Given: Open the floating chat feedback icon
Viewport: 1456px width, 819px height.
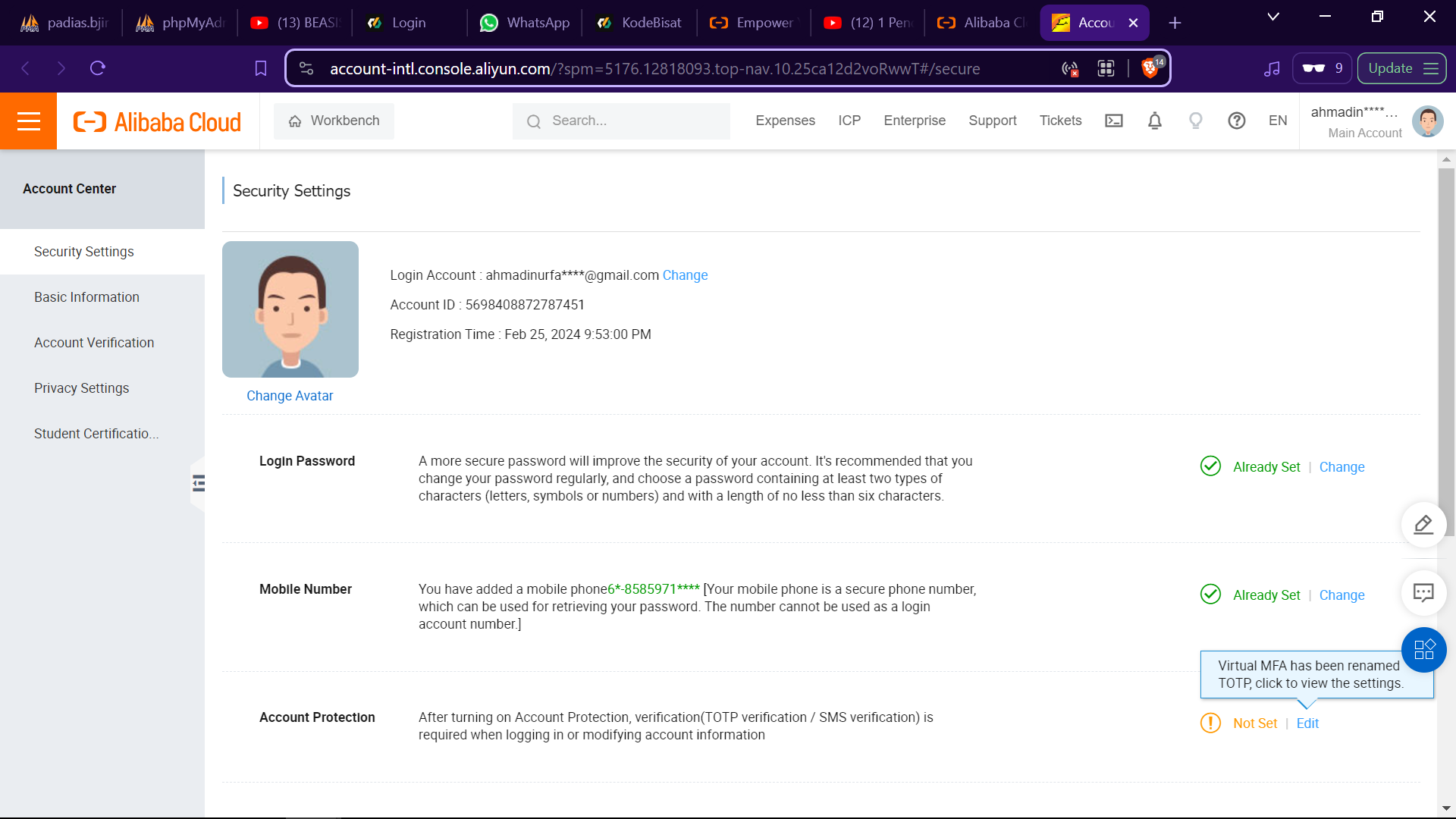Looking at the screenshot, I should (x=1423, y=592).
